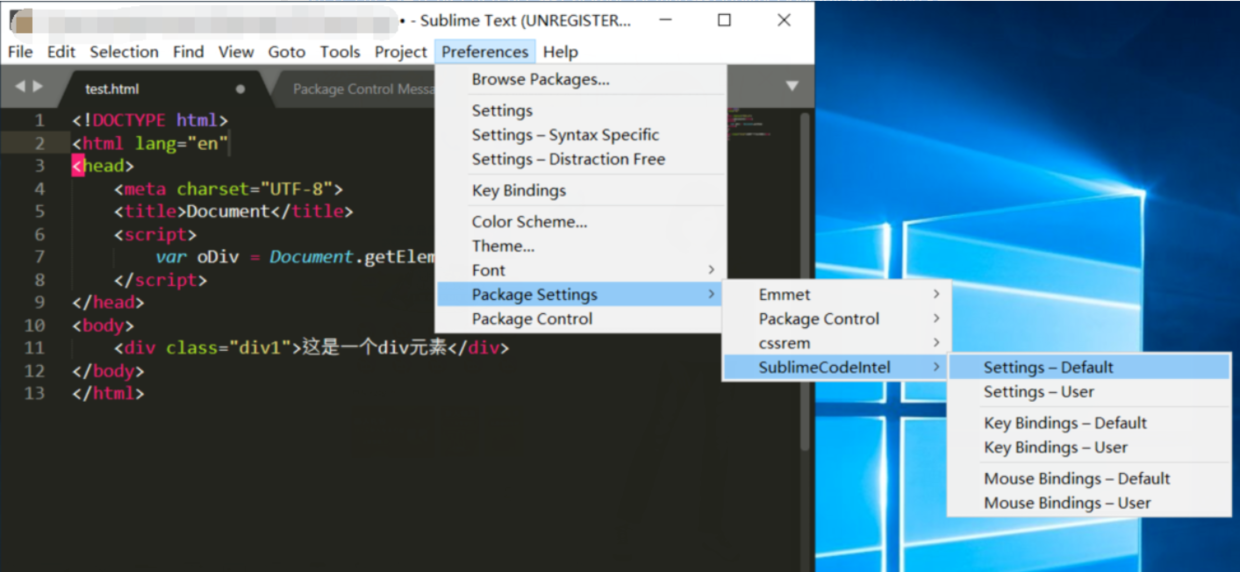
Task: Select SublimeCodeIntel package entry
Action: point(836,367)
